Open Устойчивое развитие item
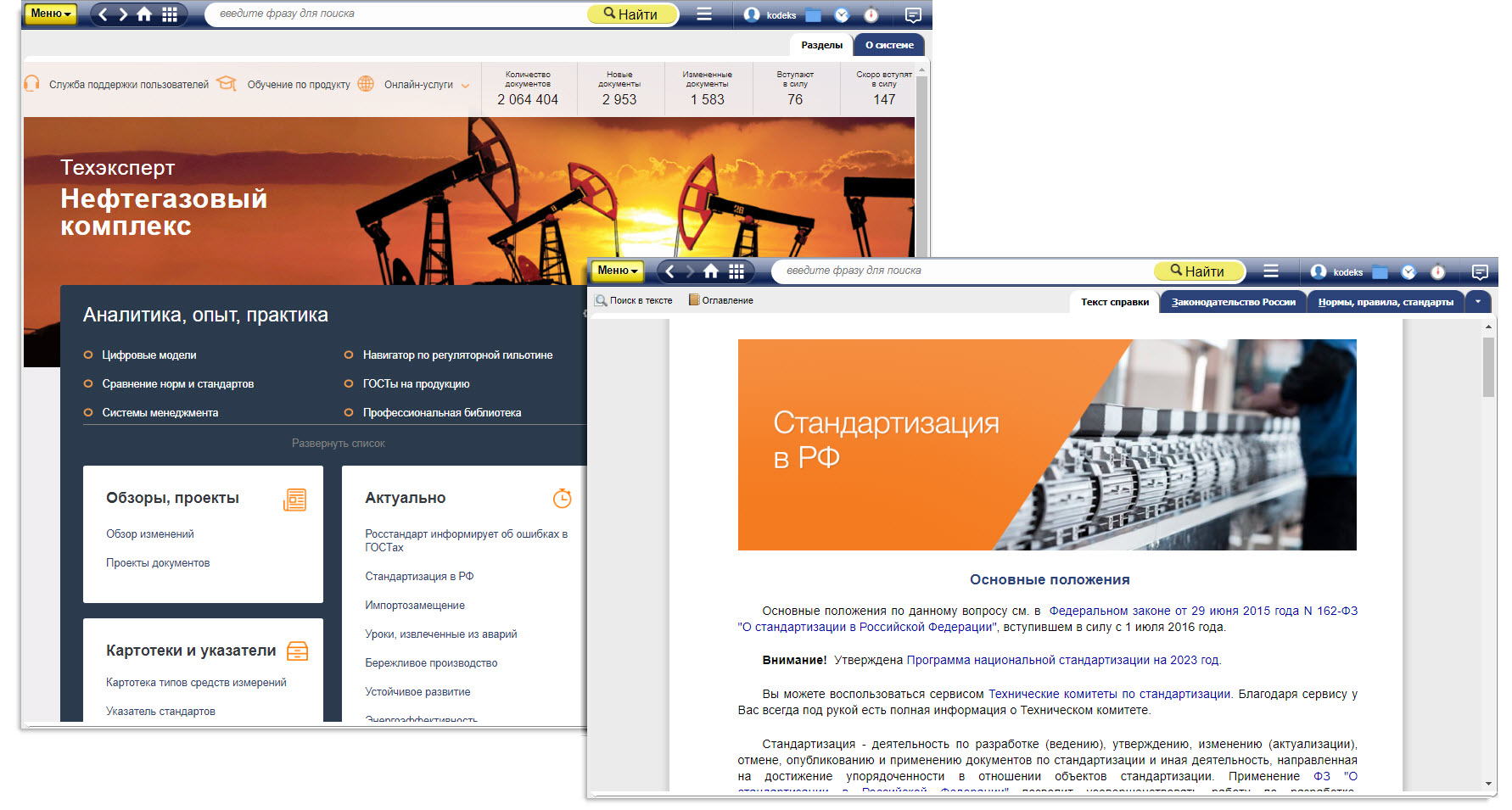 click(417, 692)
